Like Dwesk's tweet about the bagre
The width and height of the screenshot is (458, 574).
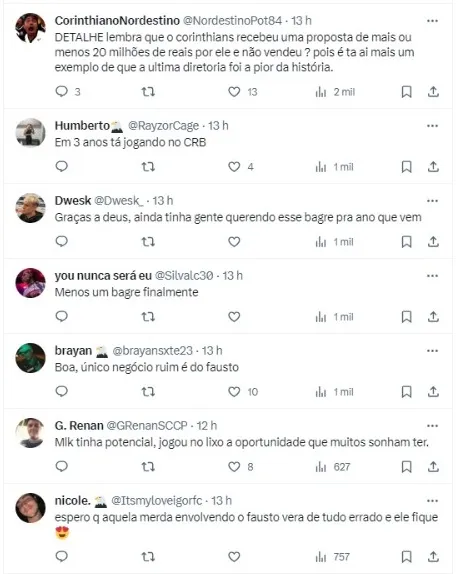(234, 242)
